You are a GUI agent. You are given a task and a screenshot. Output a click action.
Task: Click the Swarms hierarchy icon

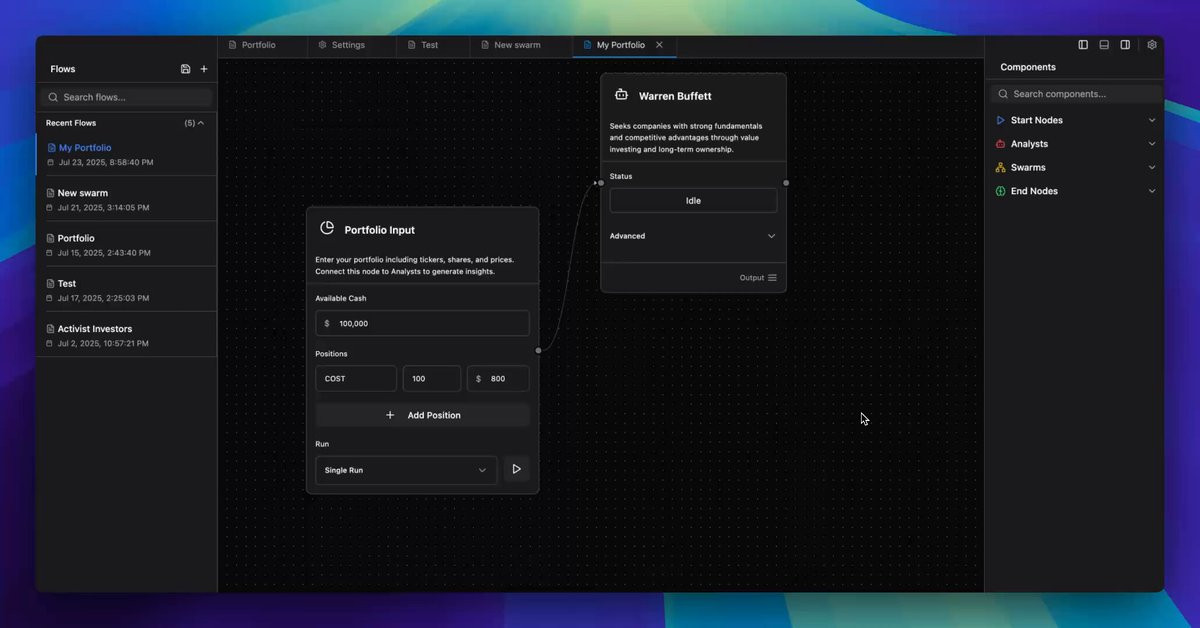pos(1000,167)
